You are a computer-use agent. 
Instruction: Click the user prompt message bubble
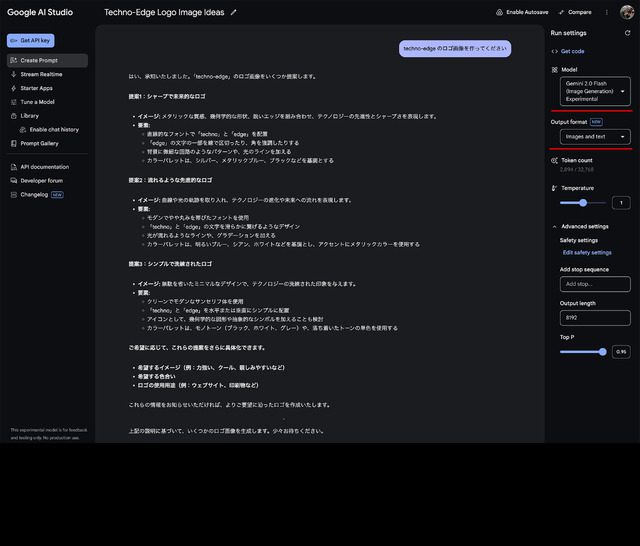coord(455,49)
